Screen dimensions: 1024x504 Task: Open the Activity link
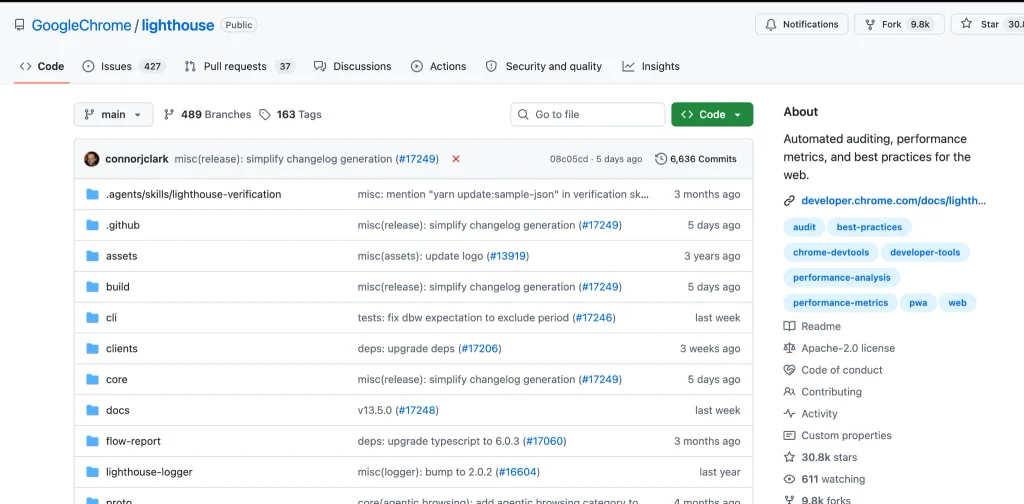810,413
